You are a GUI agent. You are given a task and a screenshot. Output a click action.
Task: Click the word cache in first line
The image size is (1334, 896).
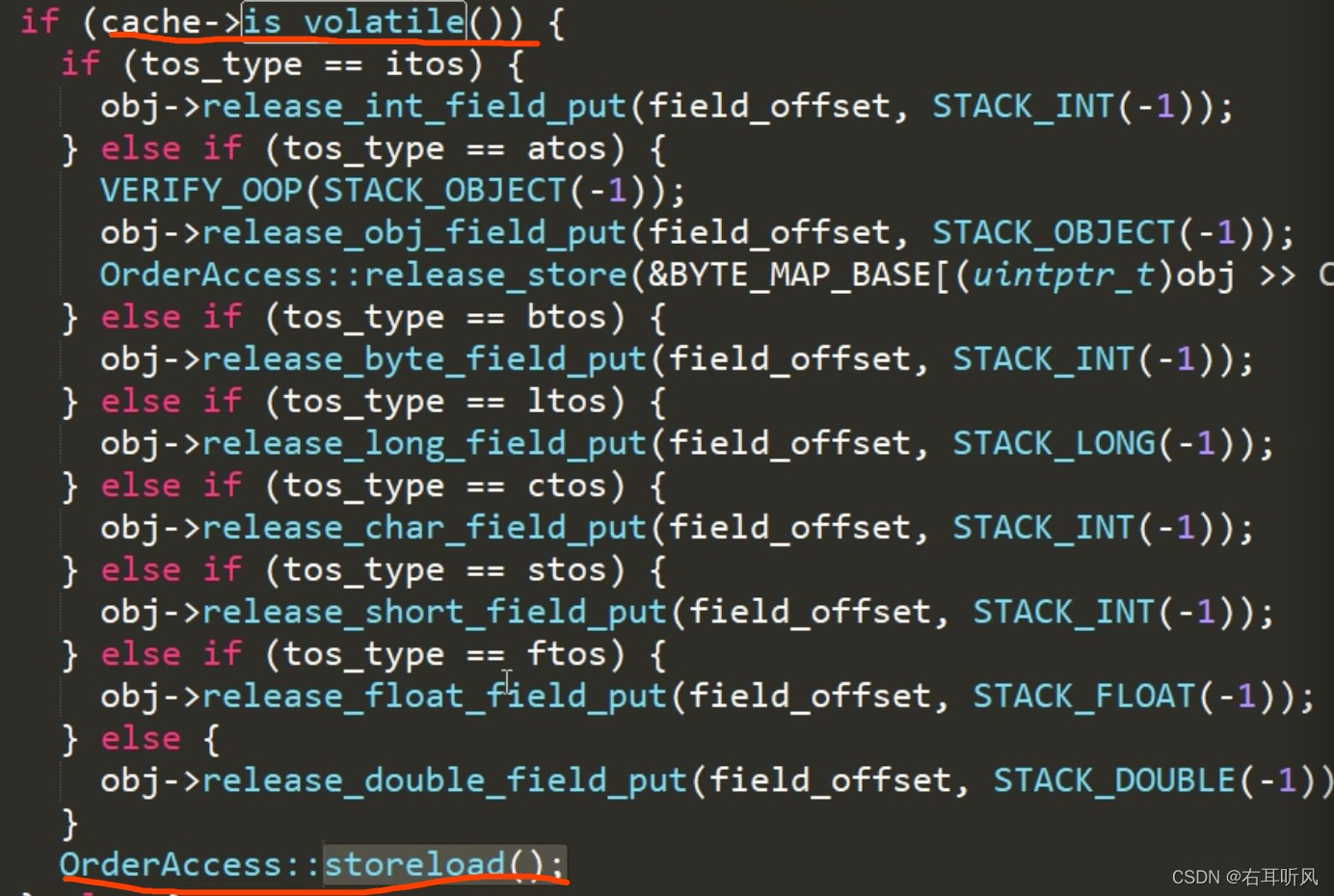coord(149,21)
